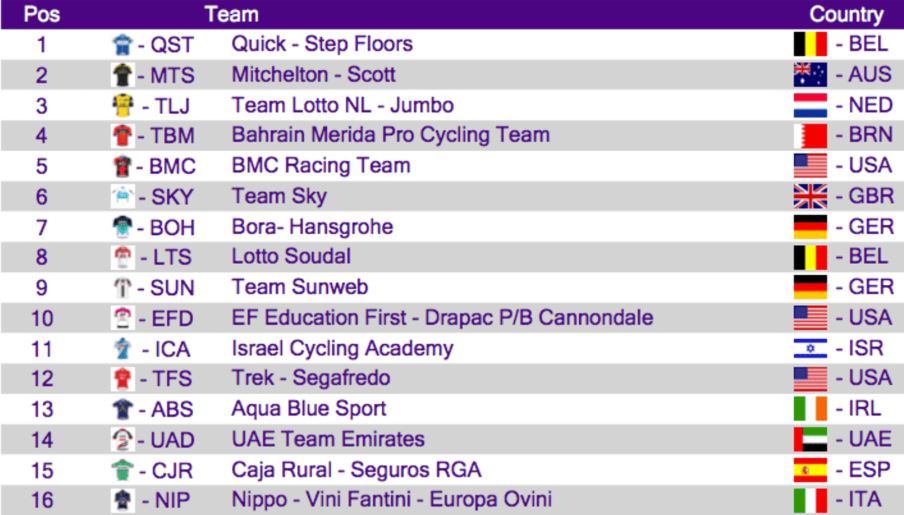Image resolution: width=904 pixels, height=515 pixels.
Task: Click the Israel flag icon
Action: (x=809, y=349)
